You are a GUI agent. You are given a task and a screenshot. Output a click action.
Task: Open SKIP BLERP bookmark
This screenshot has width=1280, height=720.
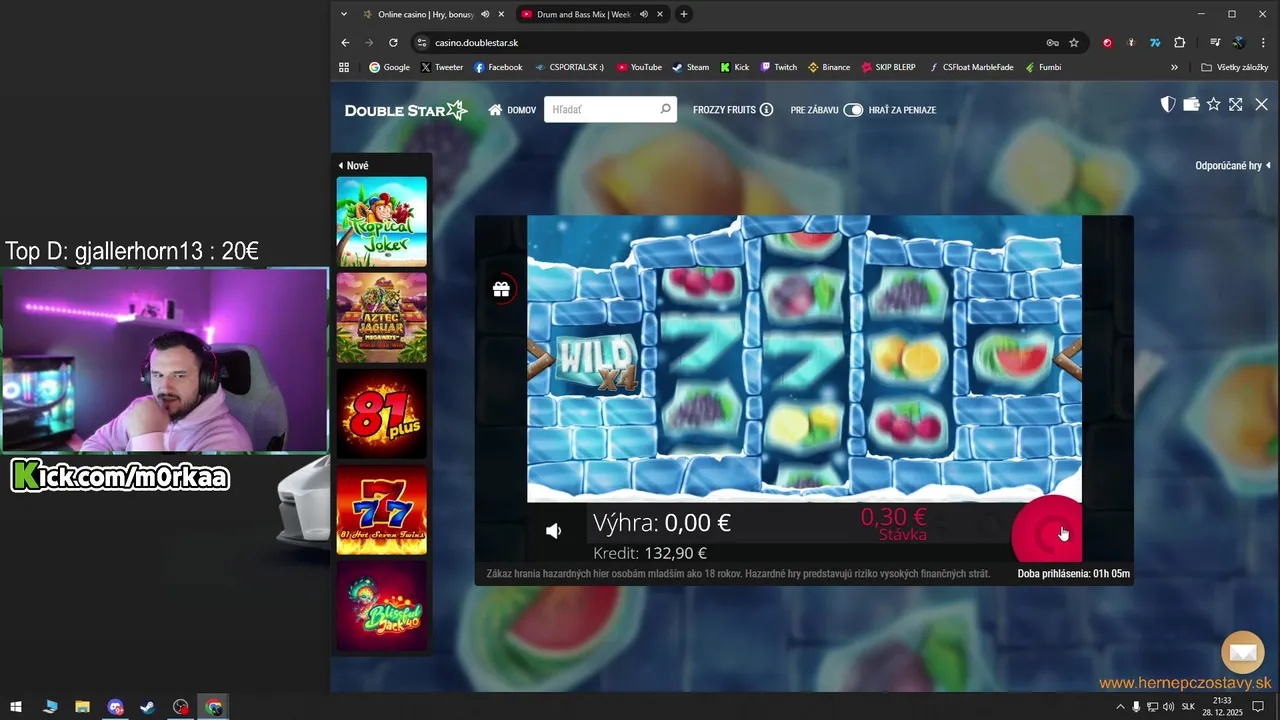(x=888, y=68)
